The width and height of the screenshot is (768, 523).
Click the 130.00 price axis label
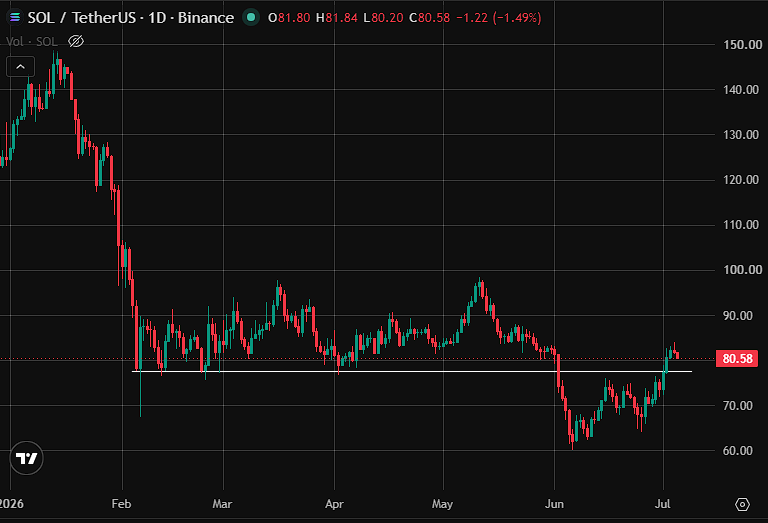[741, 135]
